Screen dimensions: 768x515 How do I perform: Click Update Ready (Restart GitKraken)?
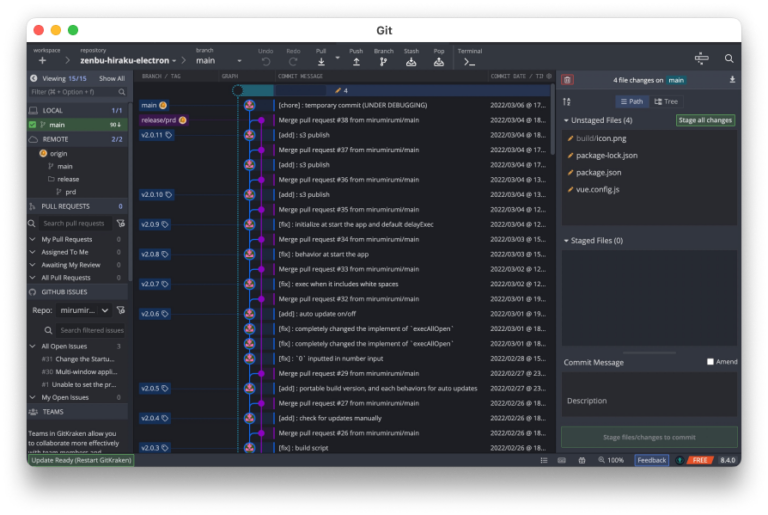click(81, 460)
